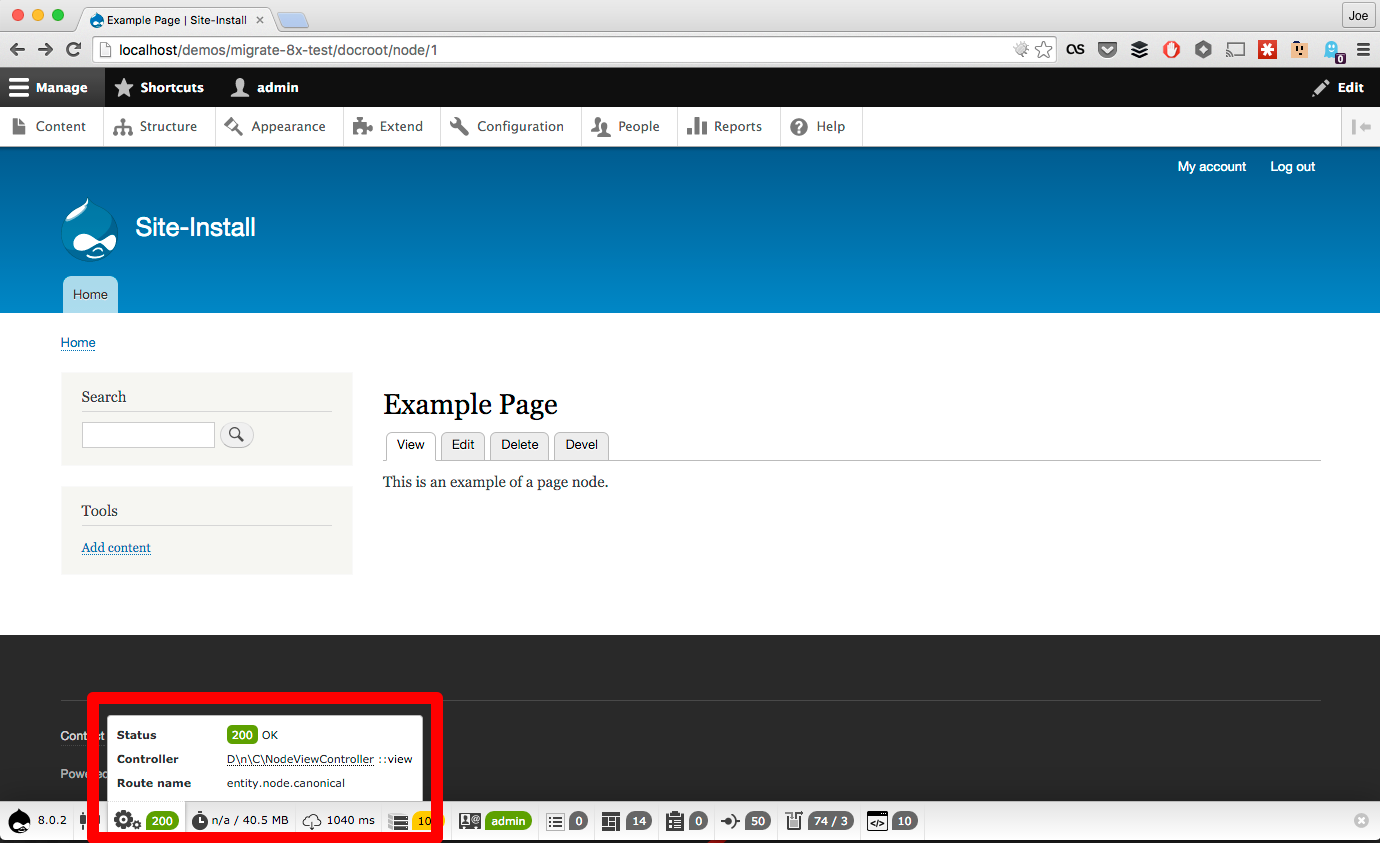The width and height of the screenshot is (1380, 843).
Task: Open the Chrome Apps launcher icon
Action: pos(1203,49)
